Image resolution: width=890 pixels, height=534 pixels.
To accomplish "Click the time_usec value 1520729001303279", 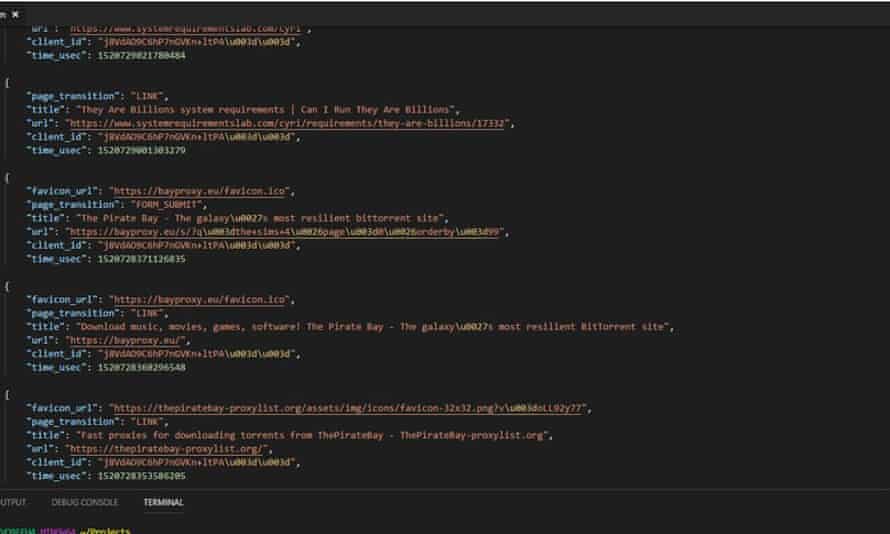I will [140, 151].
